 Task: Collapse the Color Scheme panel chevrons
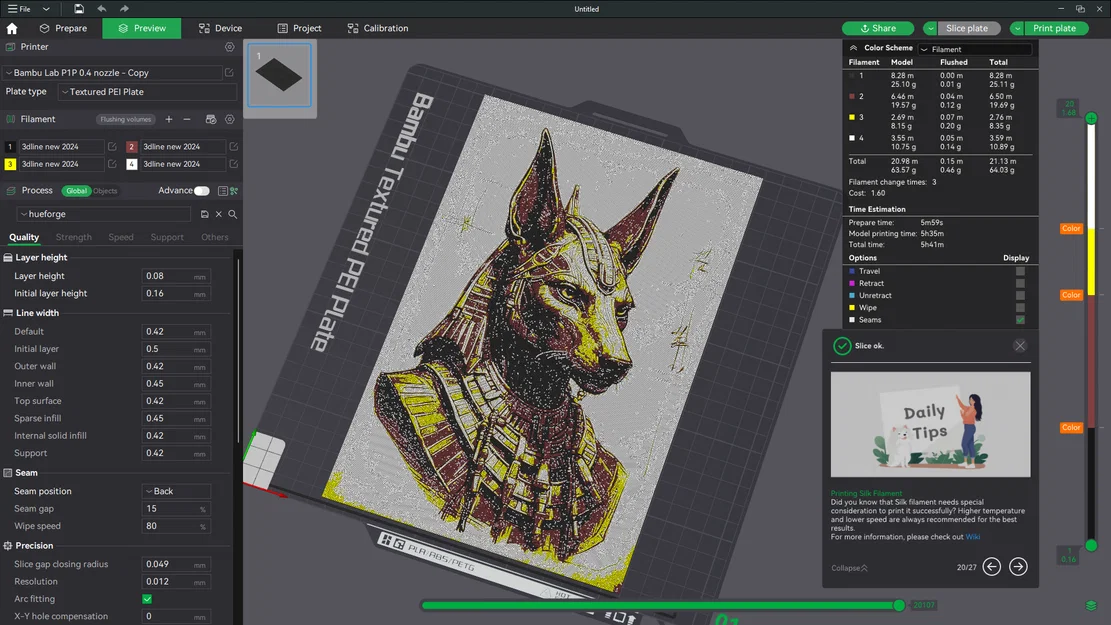point(853,48)
